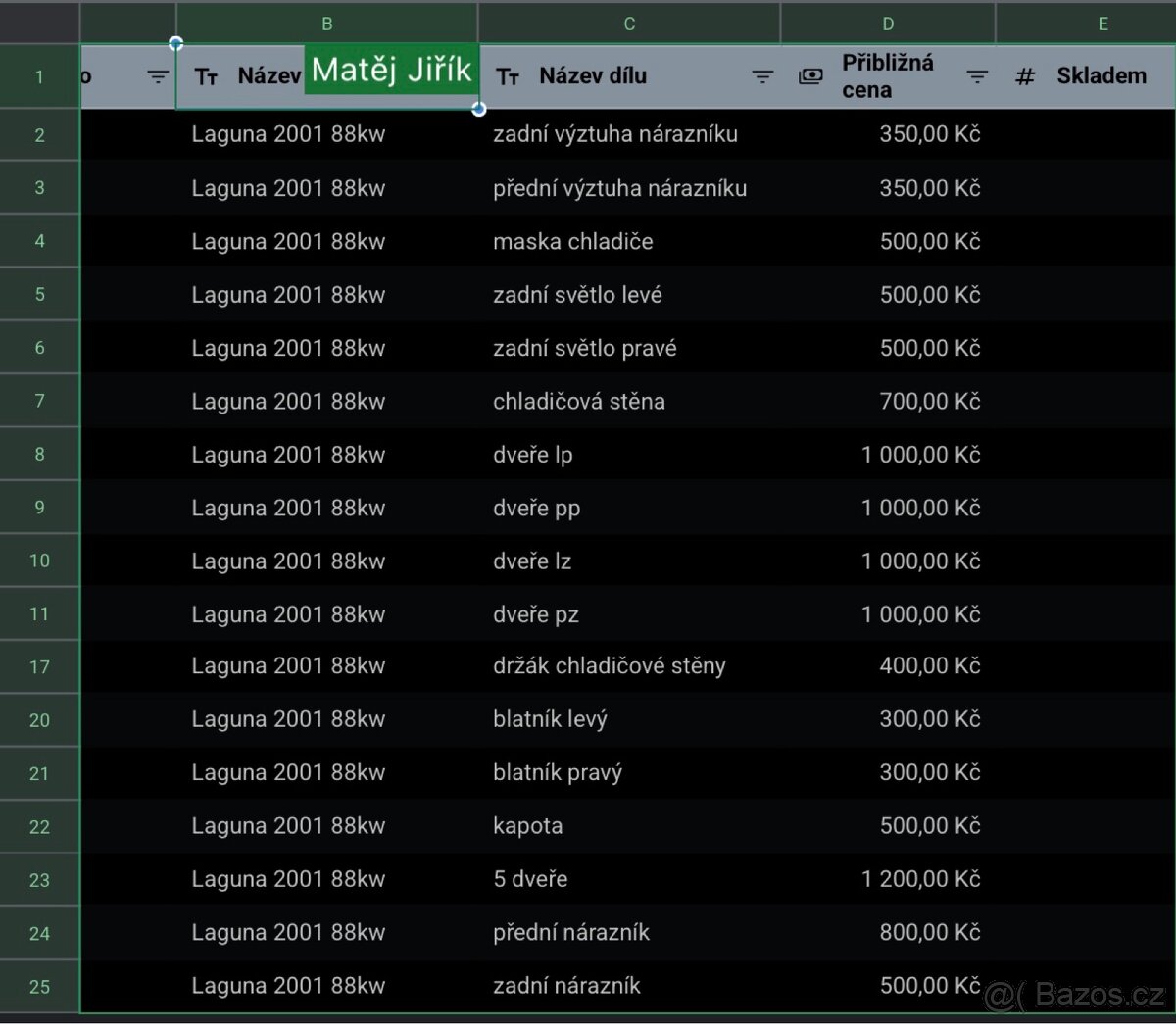Screen dimensions: 1176x1024
Task: Select the 1 200,00 Kč price cell
Action: 920,879
